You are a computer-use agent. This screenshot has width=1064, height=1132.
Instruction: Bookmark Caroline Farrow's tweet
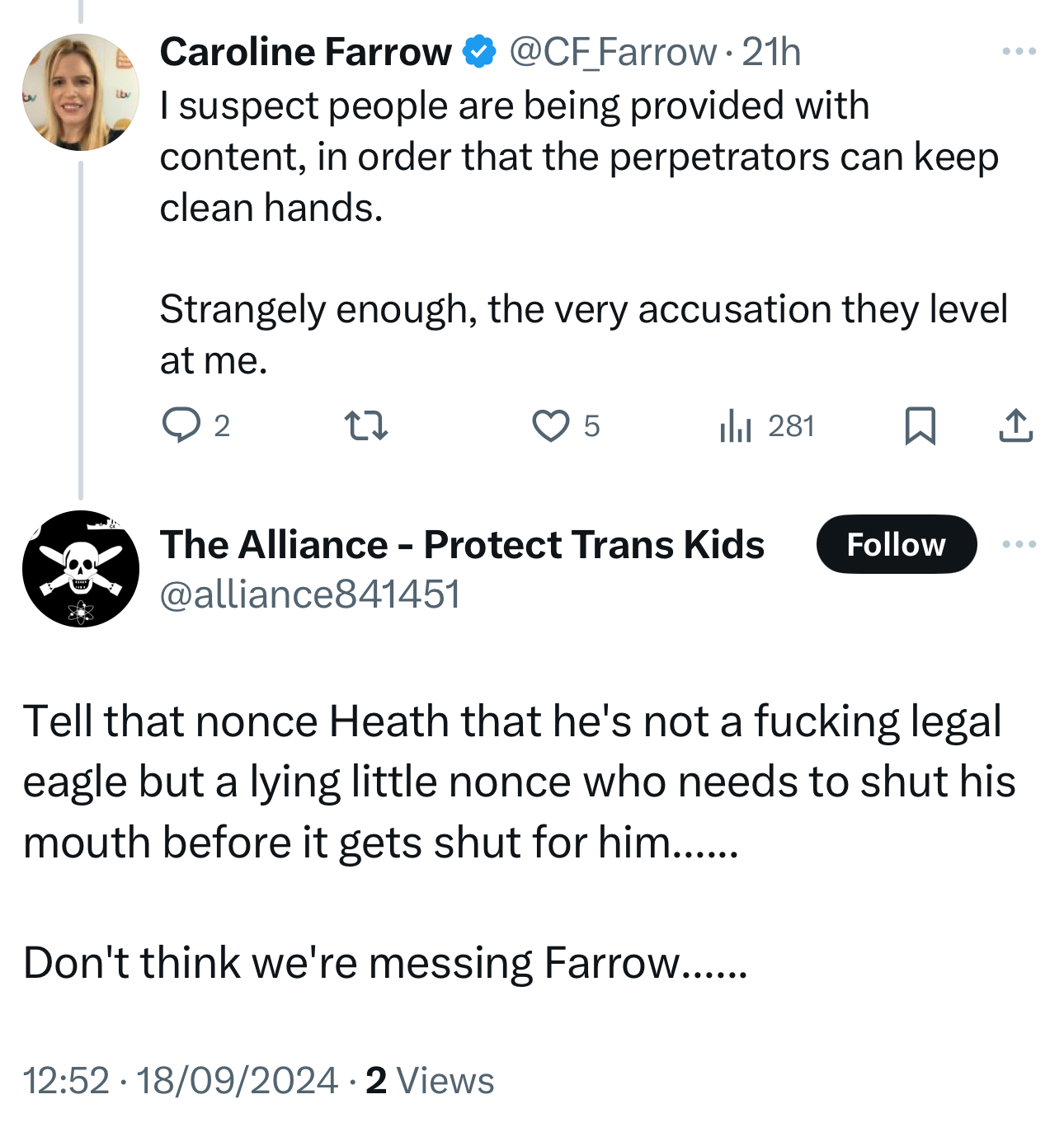click(x=920, y=425)
